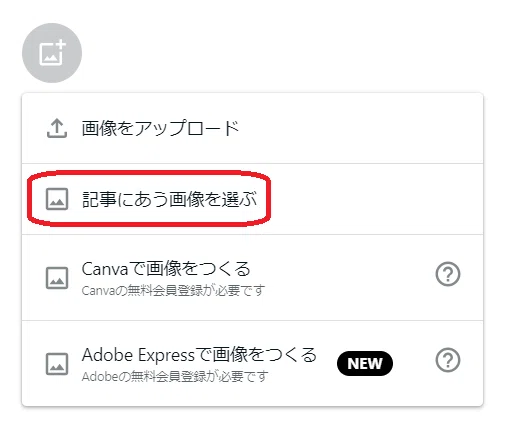This screenshot has height=430, width=511.
Task: Click blank space in the upload row
Action: (360, 128)
